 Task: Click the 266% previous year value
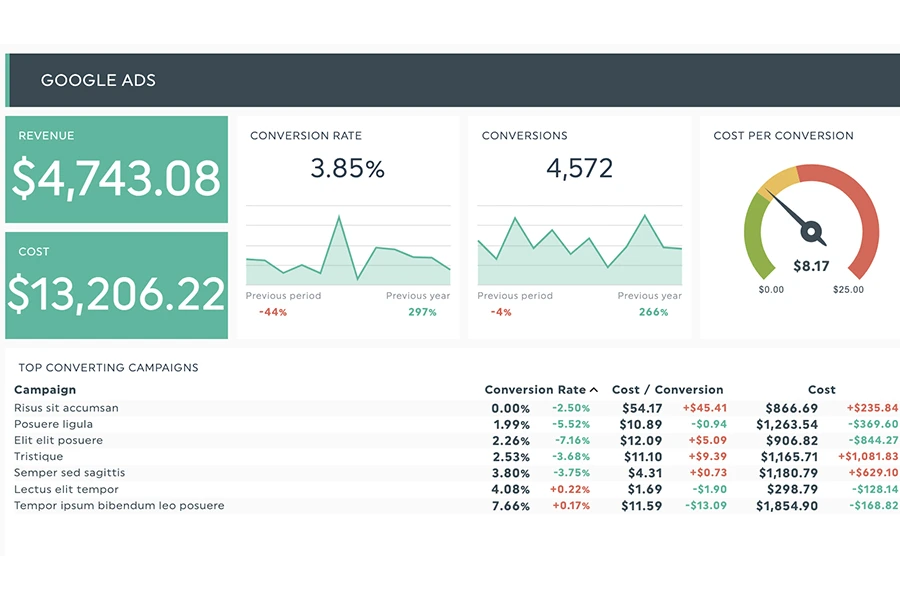tap(653, 312)
